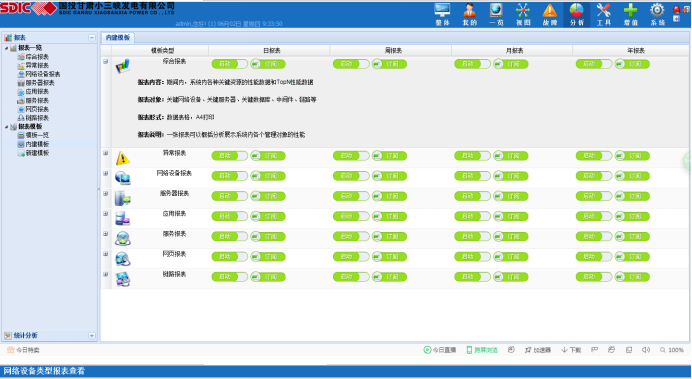This screenshot has width=692, height=379.
Task: Toggle 异常报表 daily report enable switch
Action: [x=229, y=156]
